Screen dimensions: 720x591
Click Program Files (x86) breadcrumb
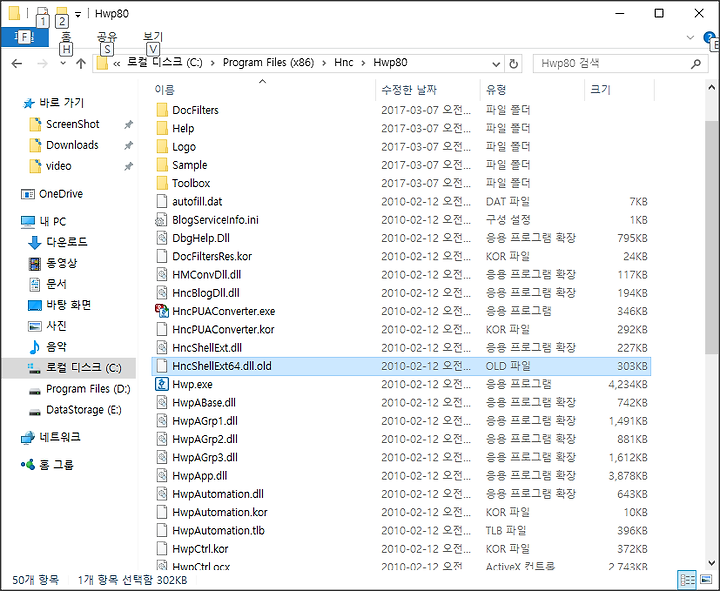(x=268, y=62)
